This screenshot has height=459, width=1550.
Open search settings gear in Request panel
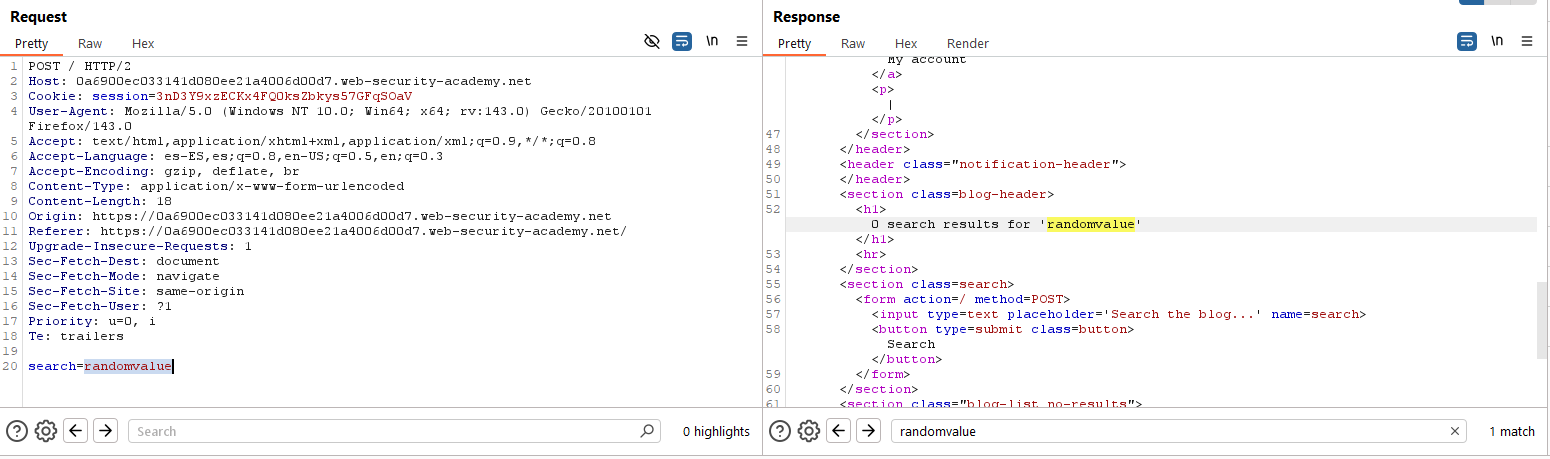click(x=45, y=431)
